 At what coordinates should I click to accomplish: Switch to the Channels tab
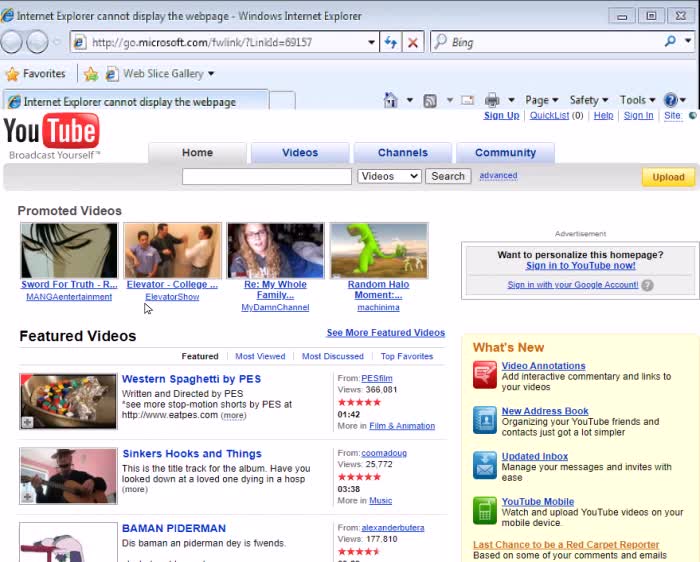click(402, 153)
